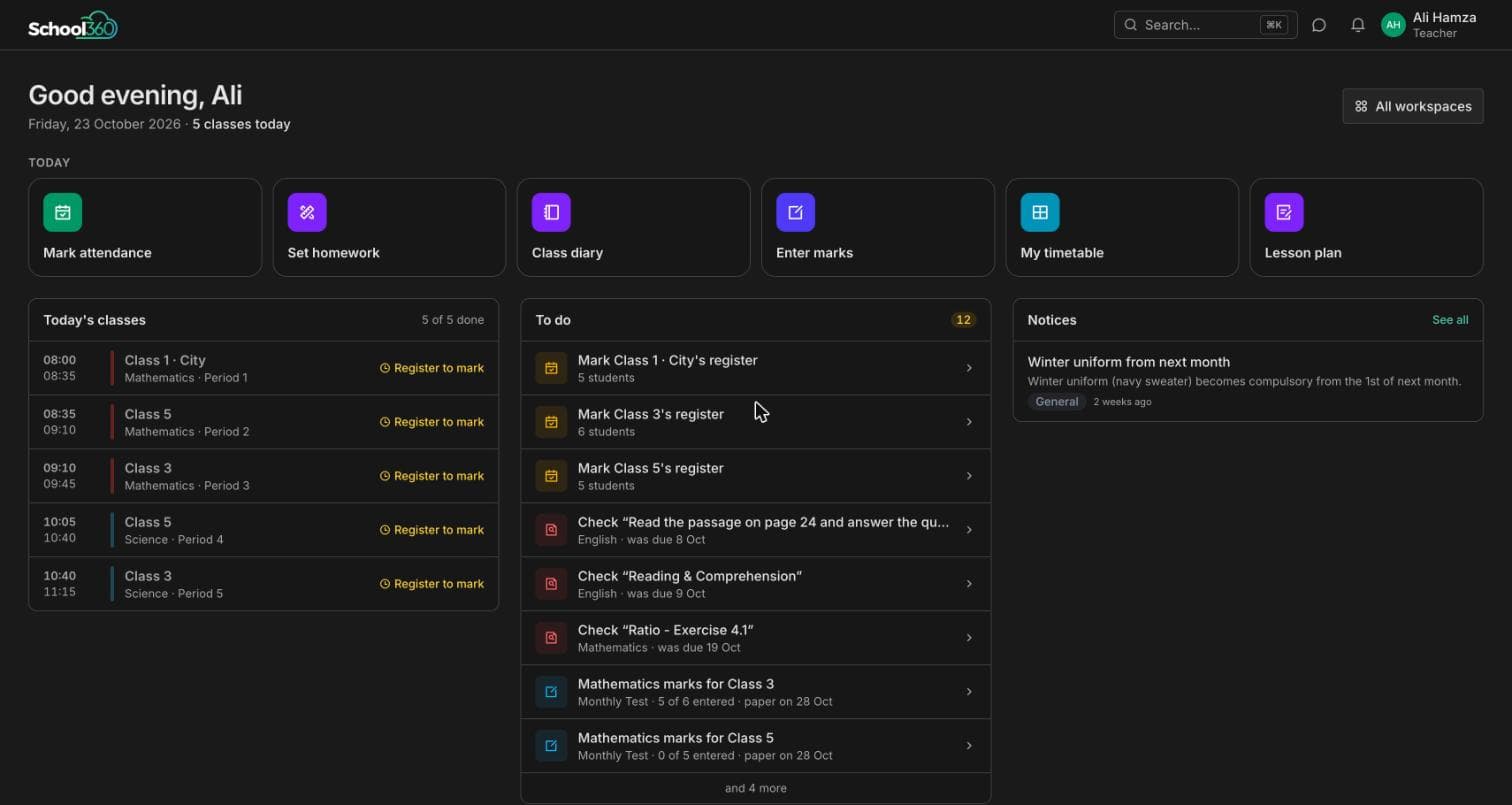1512x805 pixels.
Task: Open the chevron for Mark Class 1 · City's register
Action: pyautogui.click(x=969, y=368)
